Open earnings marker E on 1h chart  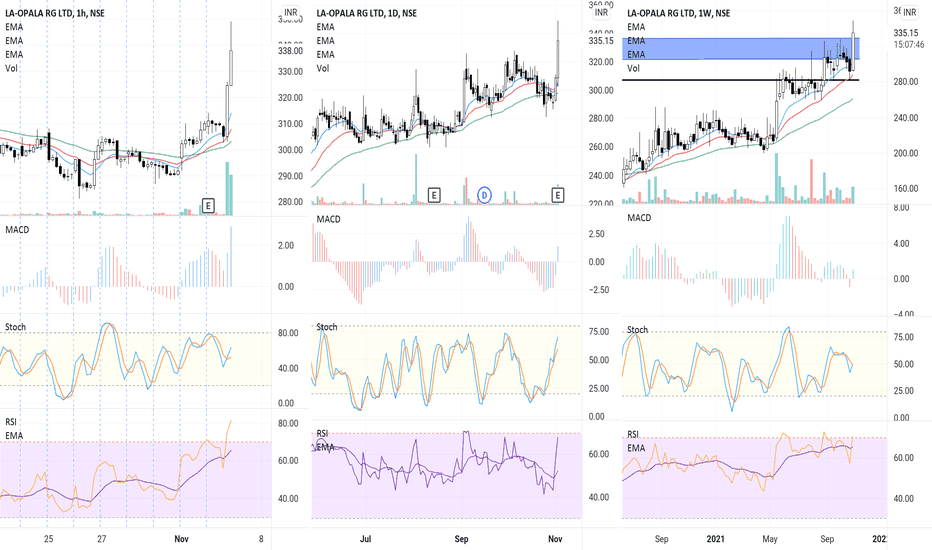click(x=207, y=206)
